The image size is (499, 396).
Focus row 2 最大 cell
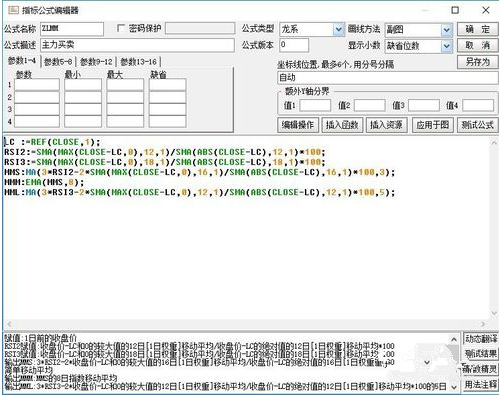click(125, 97)
